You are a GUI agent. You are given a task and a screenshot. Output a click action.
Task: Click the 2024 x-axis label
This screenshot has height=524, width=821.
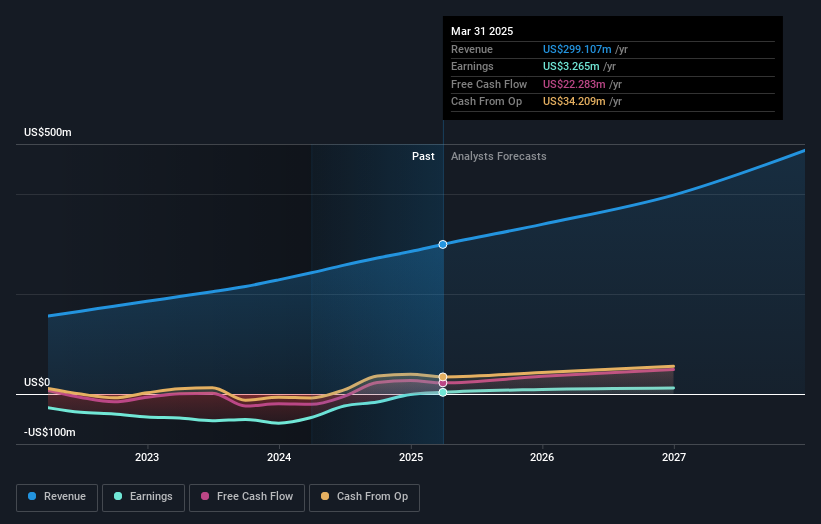(279, 457)
